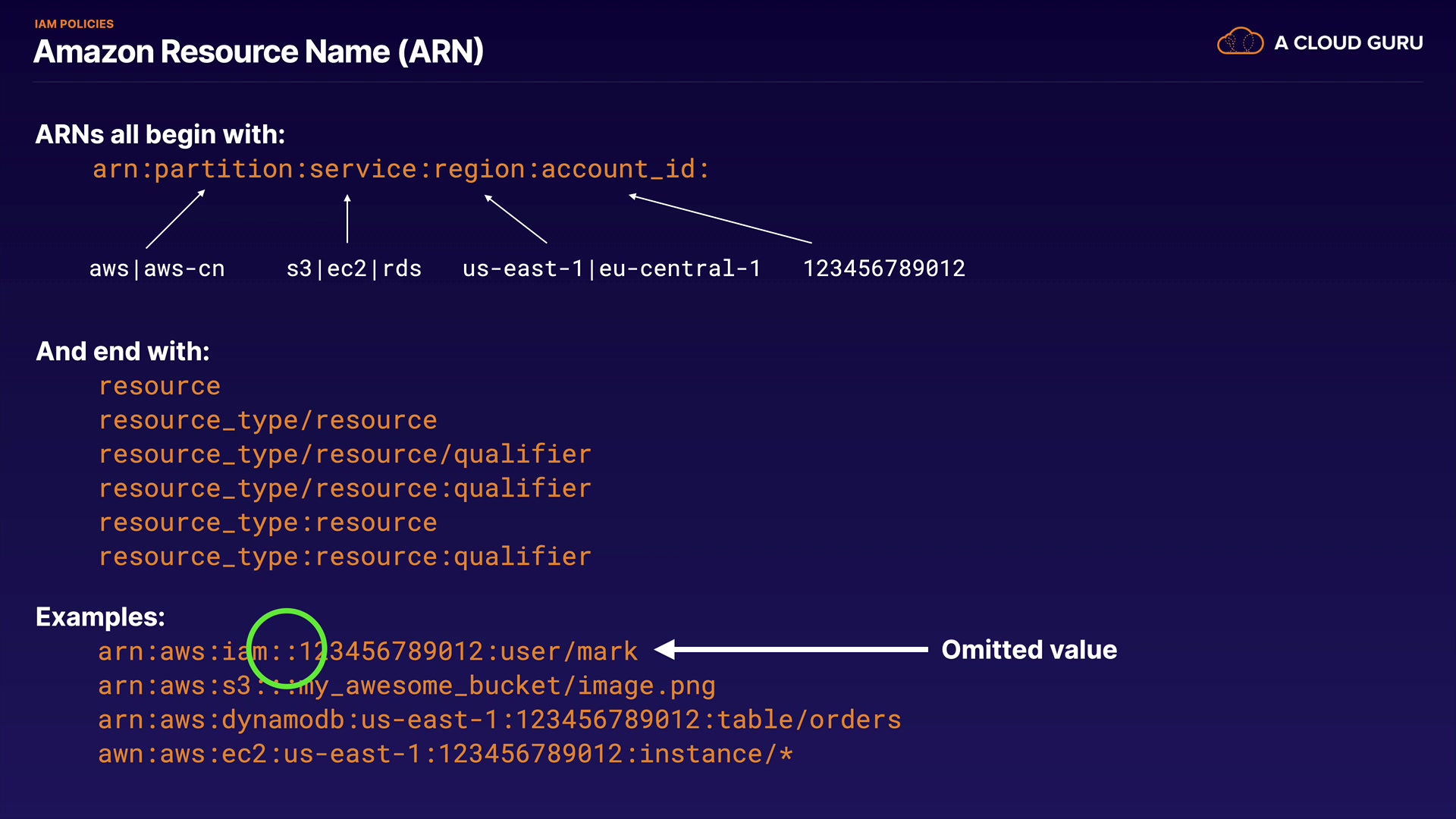1456x819 pixels.
Task: Click the s3|ec2|rds service values
Action: pos(353,268)
